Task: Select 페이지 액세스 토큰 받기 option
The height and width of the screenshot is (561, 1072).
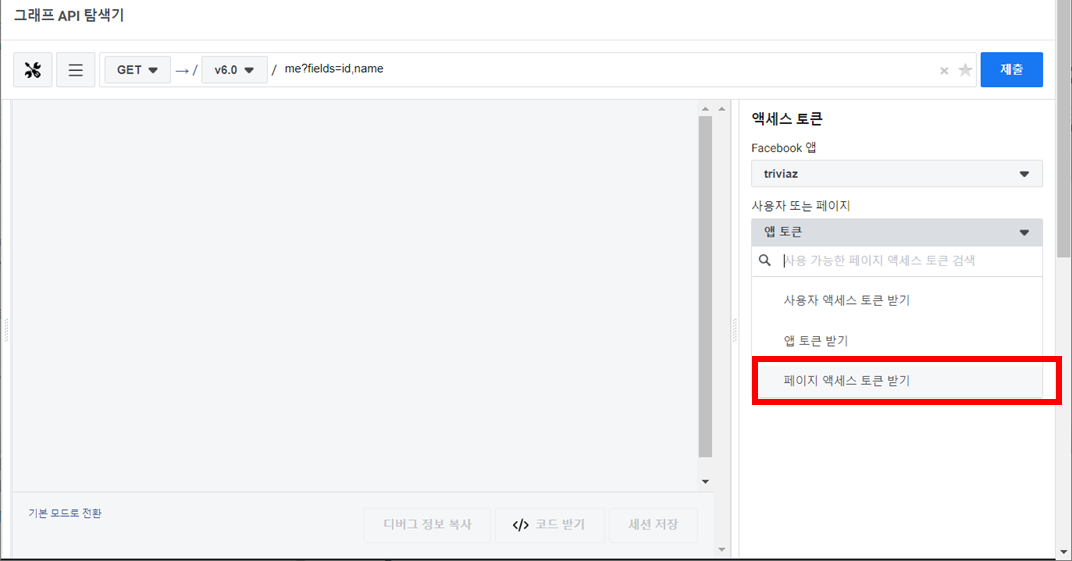Action: (896, 381)
